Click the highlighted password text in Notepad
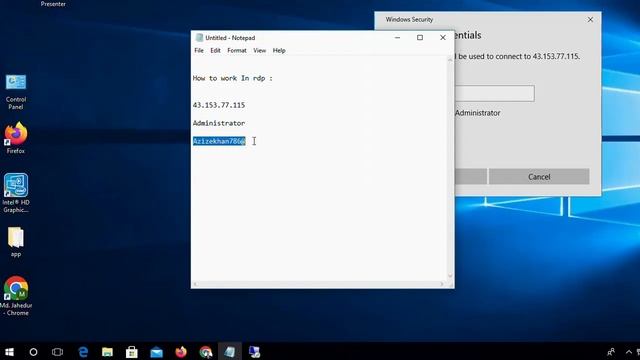Image resolution: width=640 pixels, height=360 pixels. (219, 141)
